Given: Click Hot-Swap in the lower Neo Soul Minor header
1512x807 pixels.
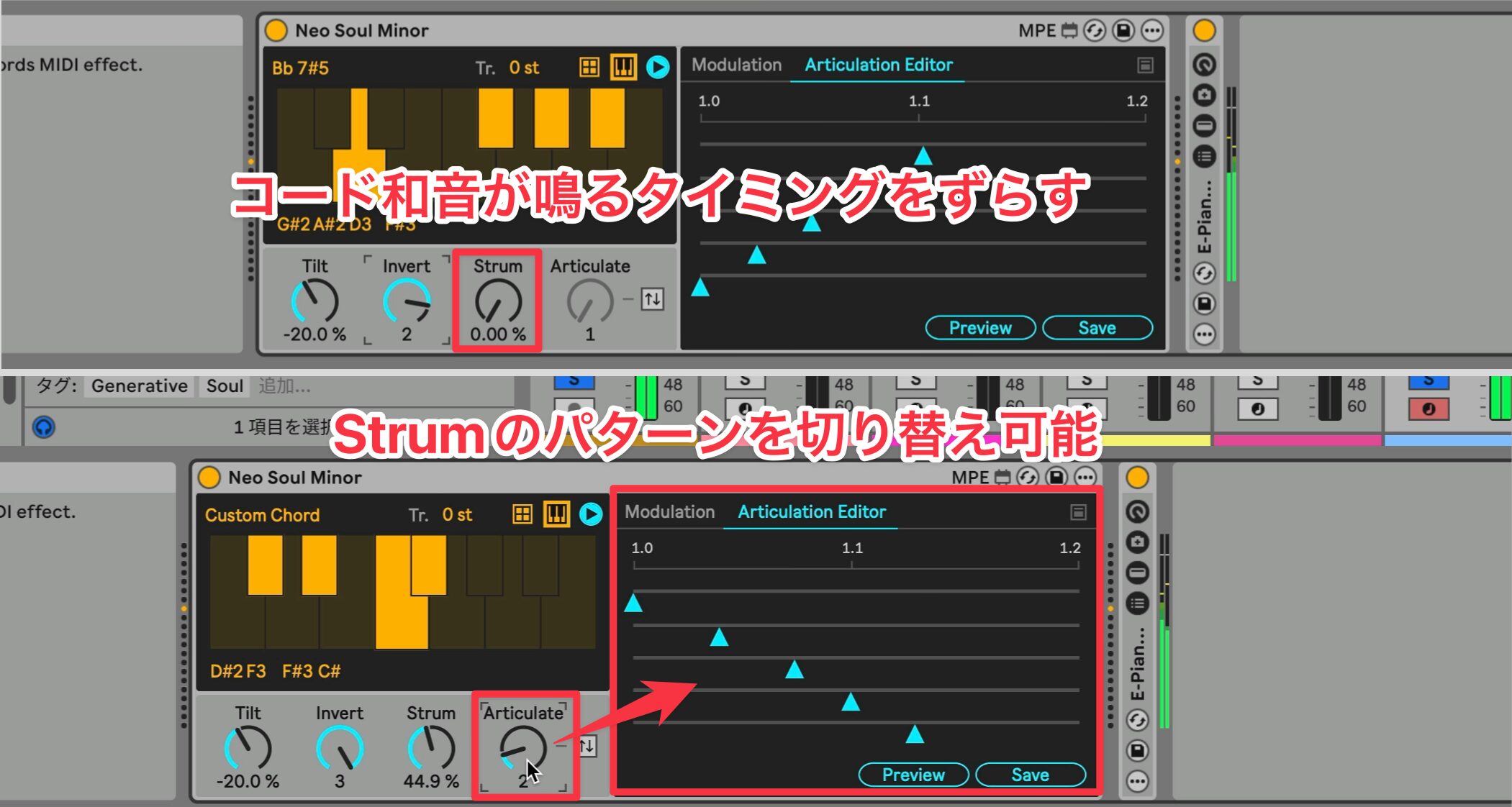Looking at the screenshot, I should pos(1028,478).
